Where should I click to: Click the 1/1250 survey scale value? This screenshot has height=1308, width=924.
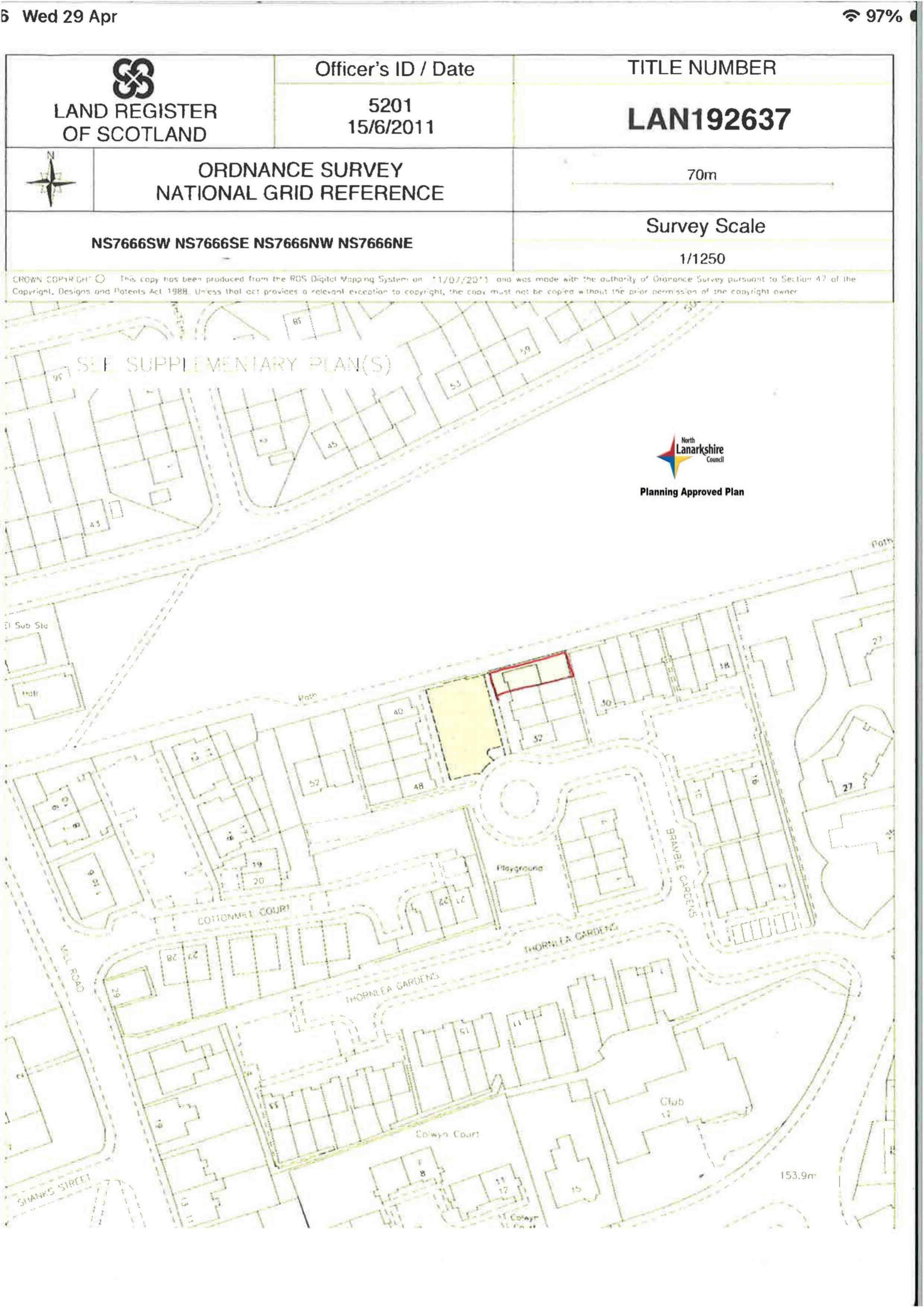click(x=702, y=259)
